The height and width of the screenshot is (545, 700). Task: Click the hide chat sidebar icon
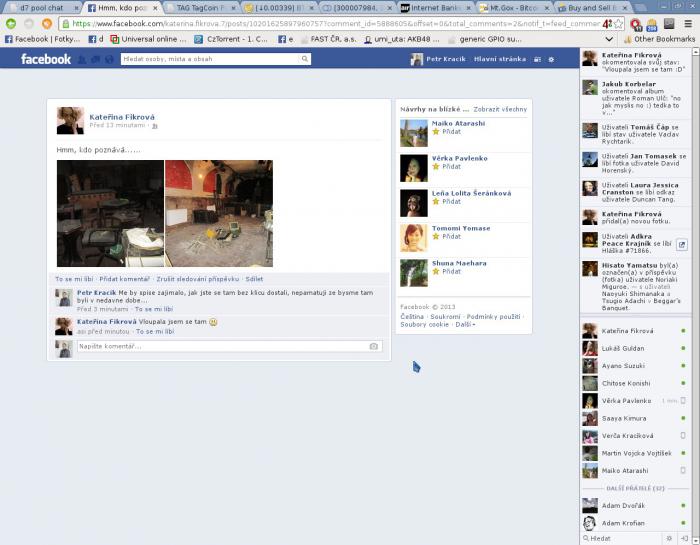point(684,538)
